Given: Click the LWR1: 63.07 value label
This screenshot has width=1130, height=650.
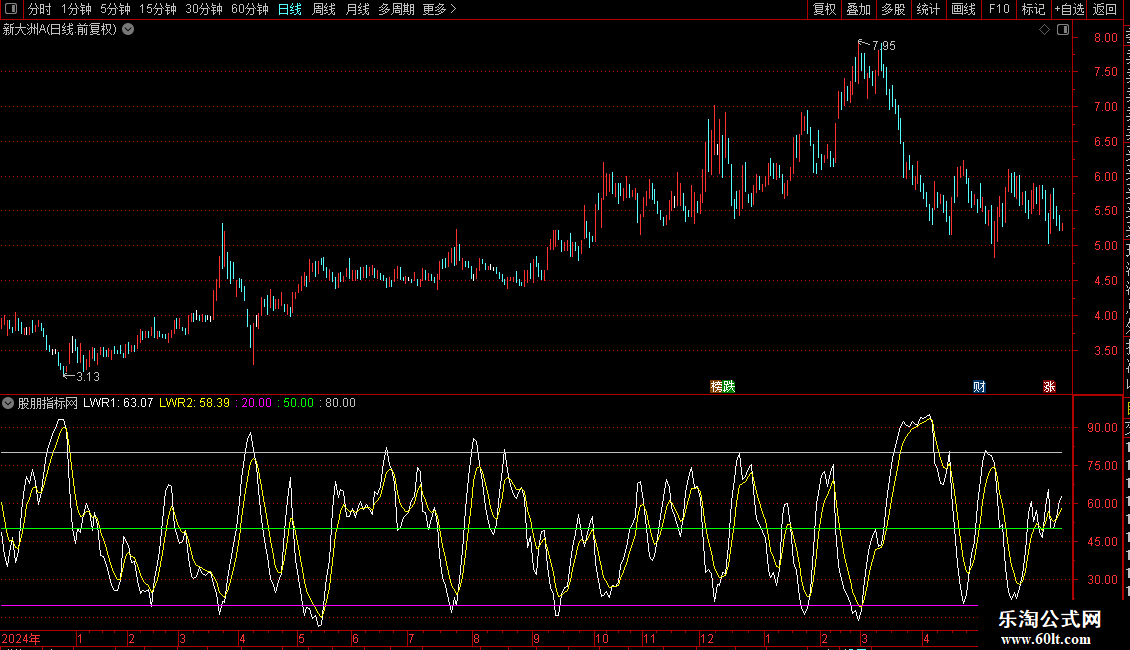Looking at the screenshot, I should [x=118, y=403].
